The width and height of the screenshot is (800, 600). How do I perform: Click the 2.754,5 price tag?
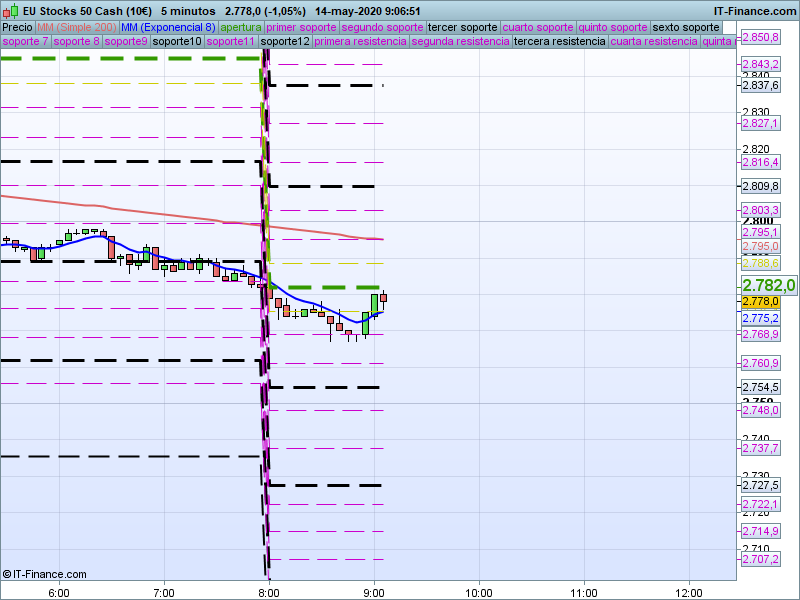pyautogui.click(x=760, y=387)
